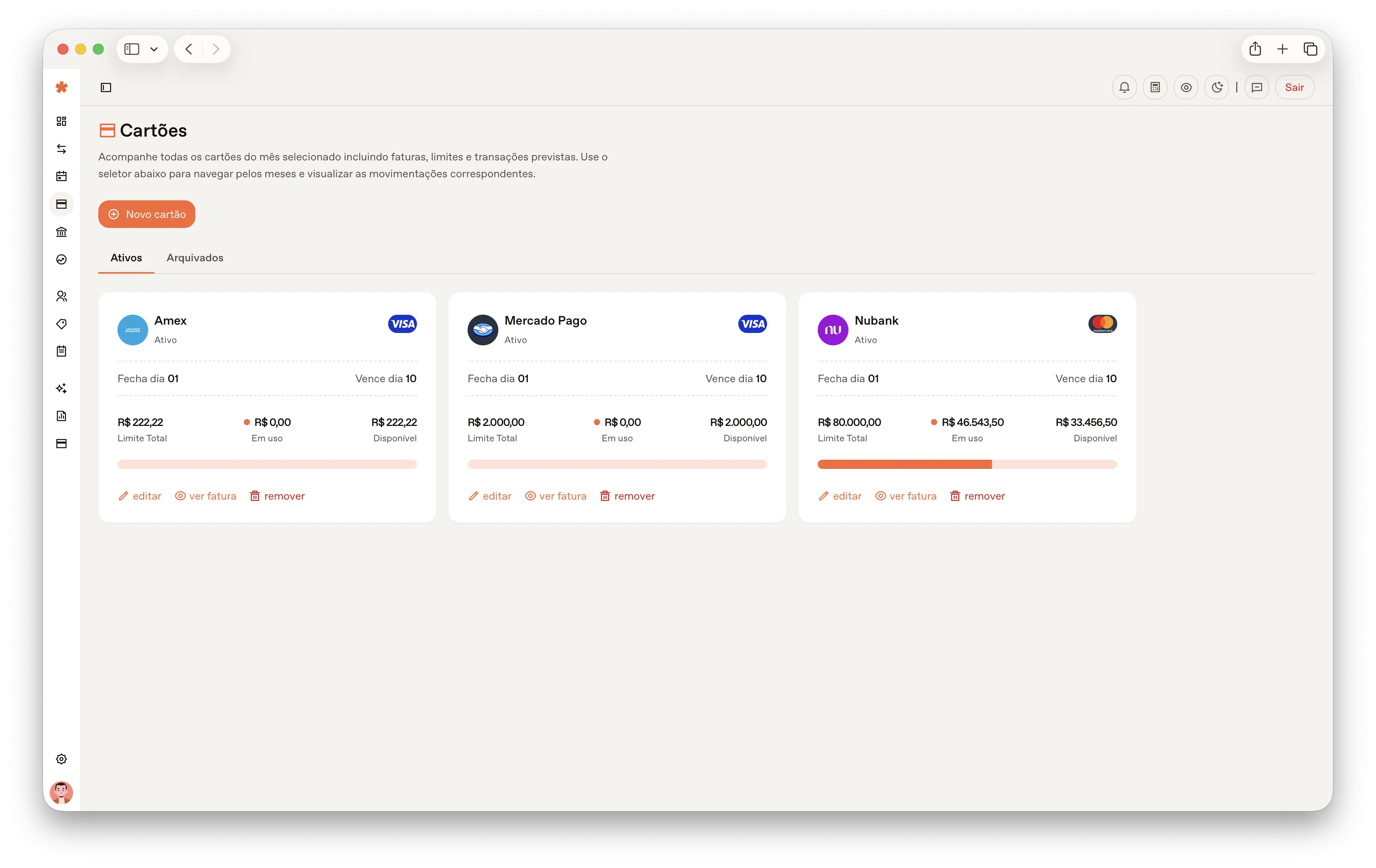Screen dimensions: 1376x868
Task: Open the calendar icon in sidebar
Action: coord(62,177)
